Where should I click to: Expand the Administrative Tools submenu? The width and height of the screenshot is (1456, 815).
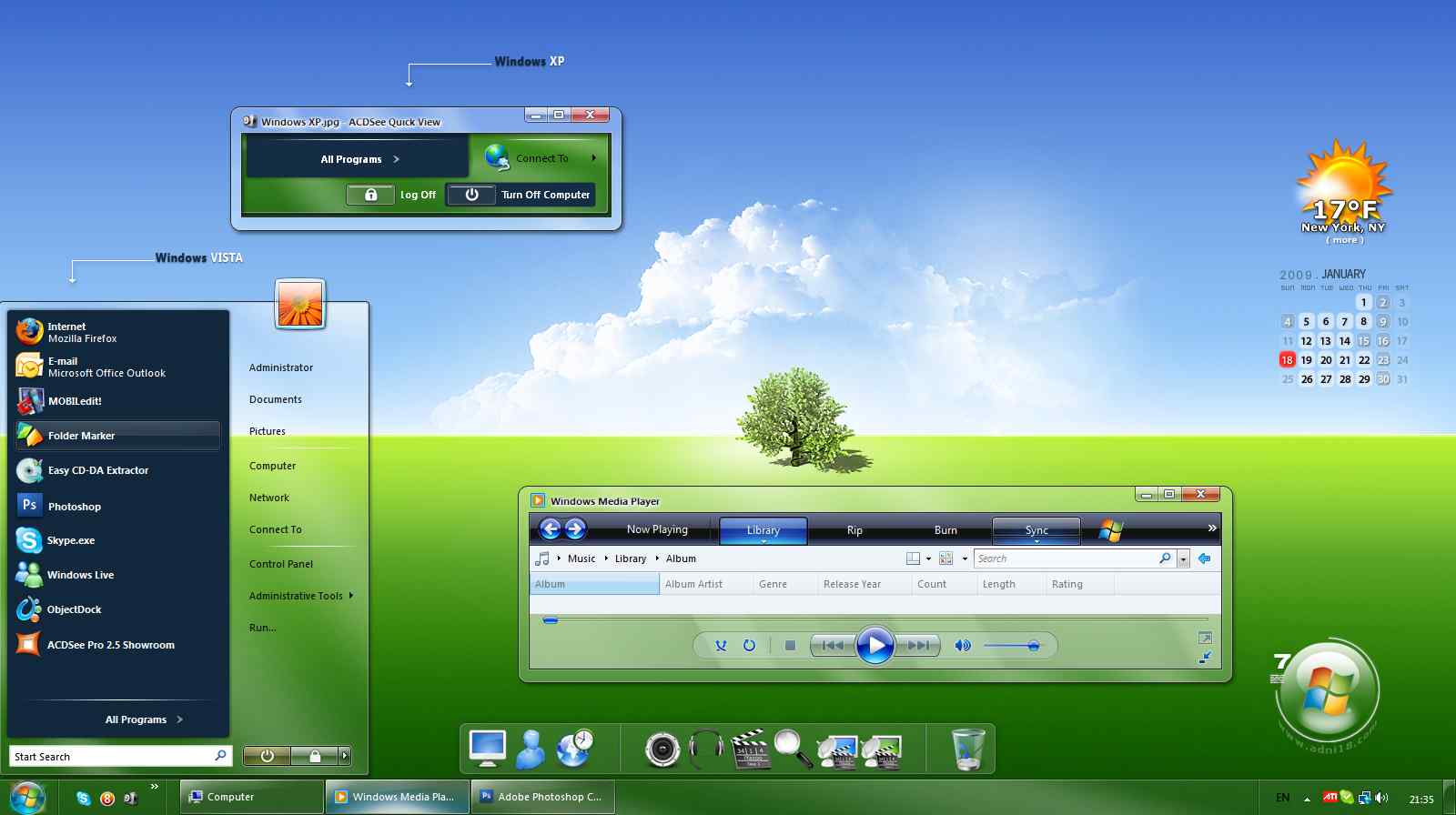pos(301,596)
